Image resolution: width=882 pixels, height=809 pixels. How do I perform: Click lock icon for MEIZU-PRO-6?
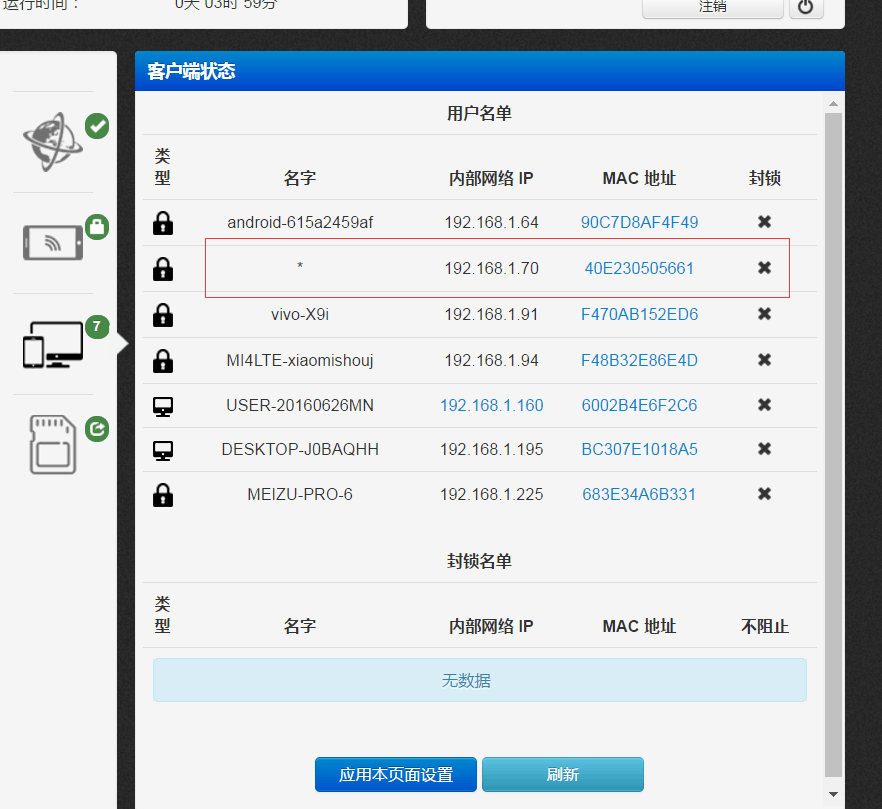(163, 495)
